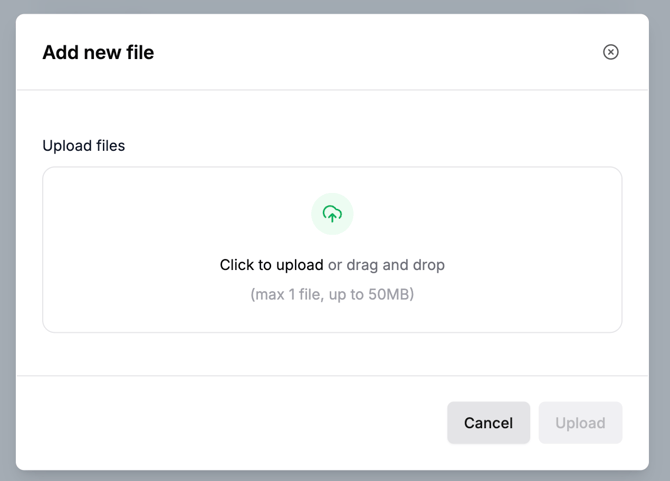
Task: Click the "Upload files" label
Action: 84,146
